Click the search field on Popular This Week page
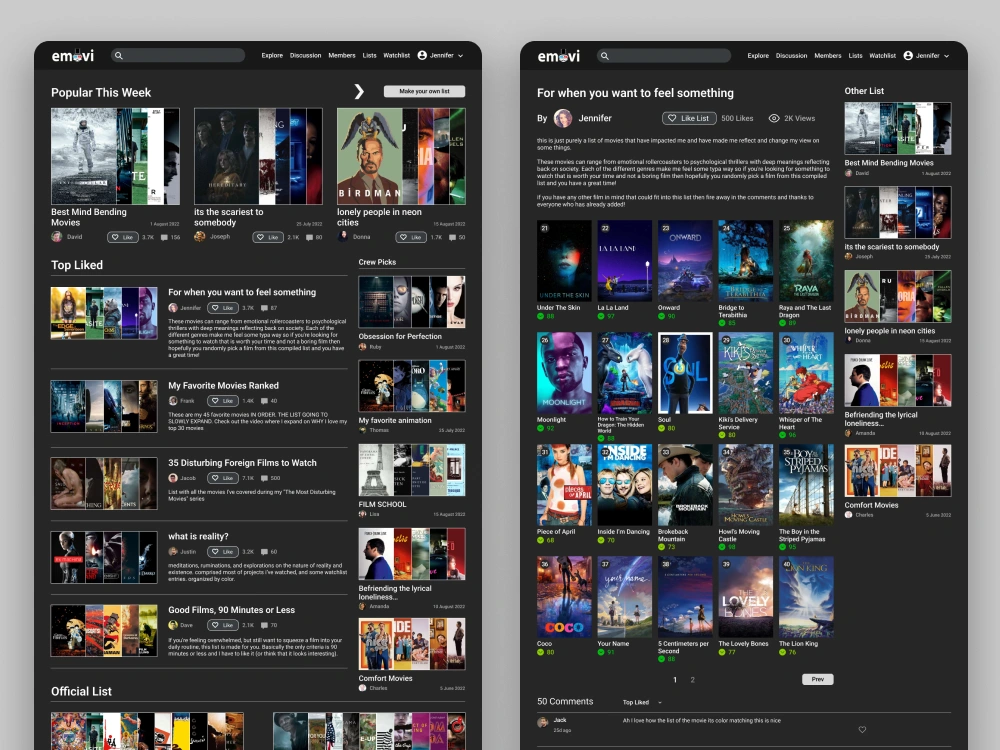 click(178, 55)
